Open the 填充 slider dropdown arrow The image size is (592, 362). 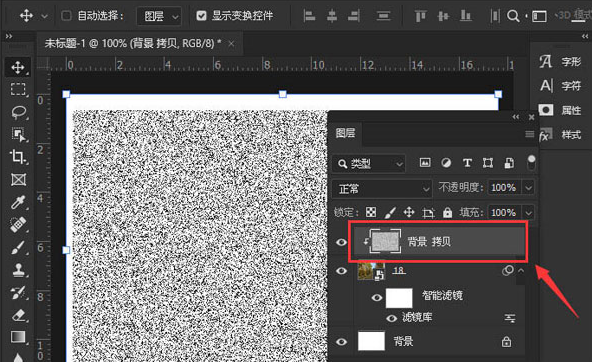pyautogui.click(x=529, y=213)
